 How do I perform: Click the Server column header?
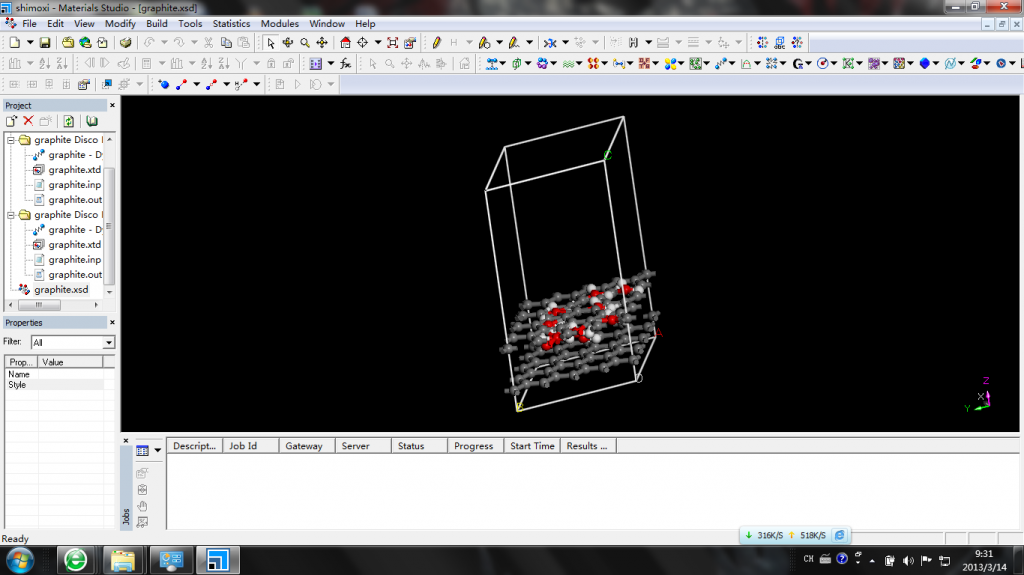click(x=363, y=446)
